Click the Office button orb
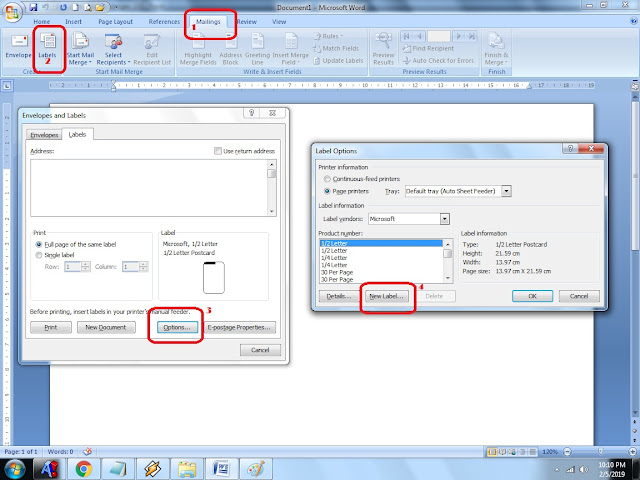 click(x=12, y=12)
